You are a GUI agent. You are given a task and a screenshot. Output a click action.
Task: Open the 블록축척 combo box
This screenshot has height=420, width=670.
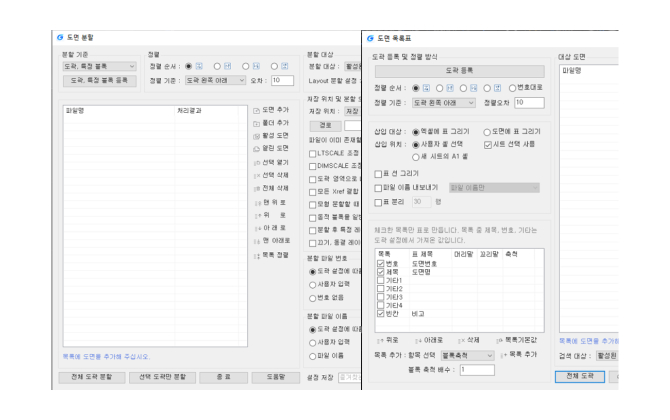coord(467,354)
